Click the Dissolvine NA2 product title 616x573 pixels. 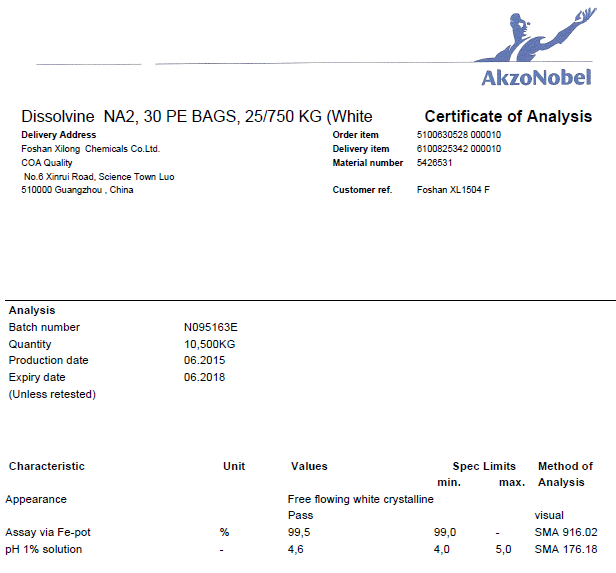196,117
